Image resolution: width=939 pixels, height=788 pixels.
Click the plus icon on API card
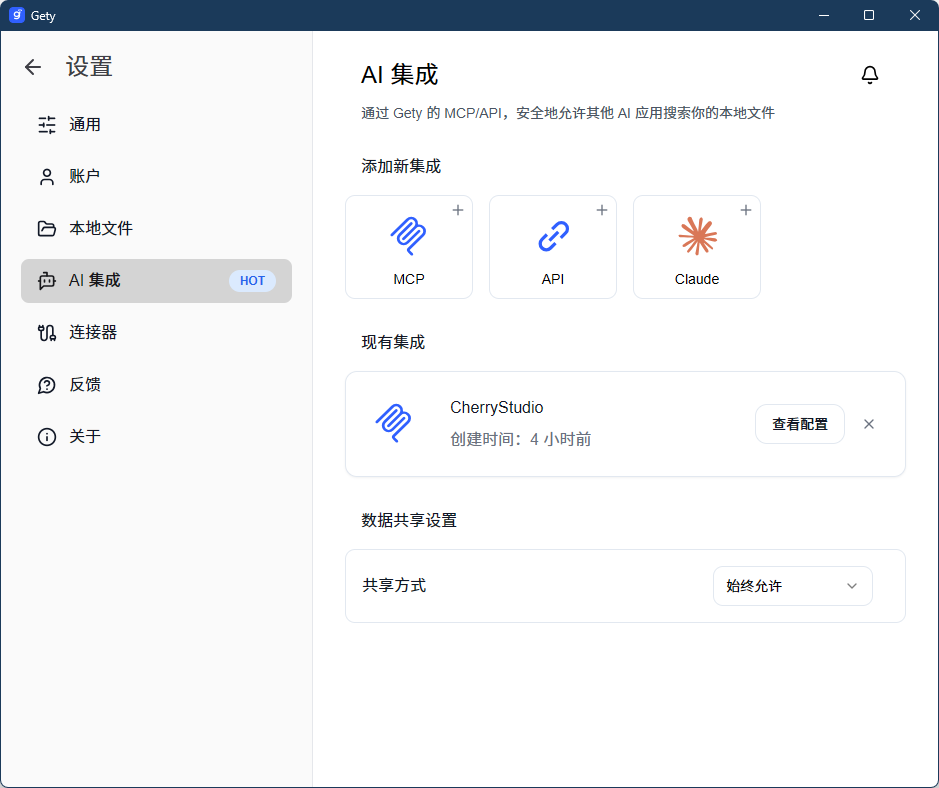coord(602,210)
